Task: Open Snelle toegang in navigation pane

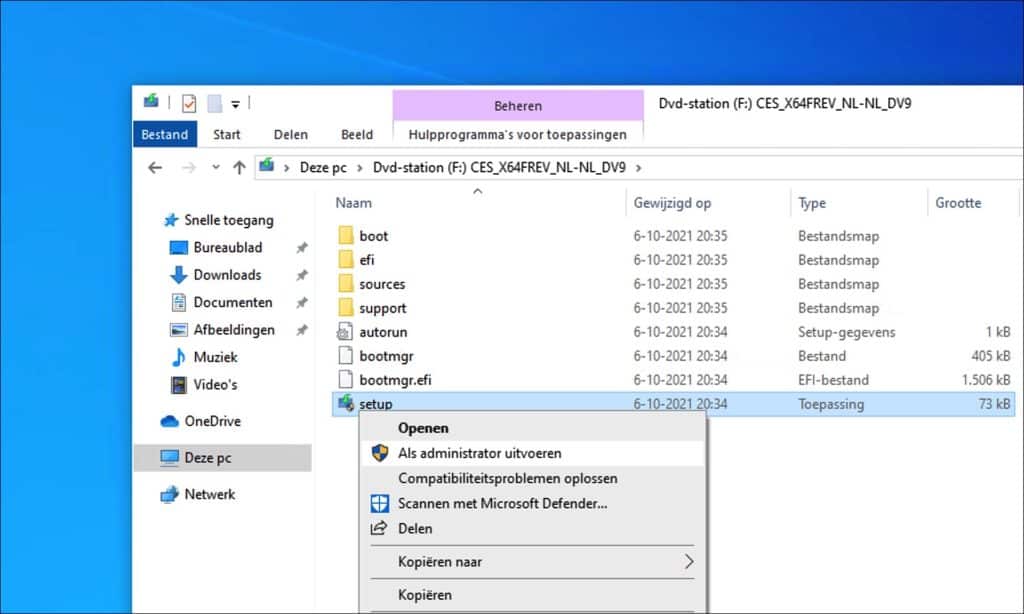Action: 229,220
